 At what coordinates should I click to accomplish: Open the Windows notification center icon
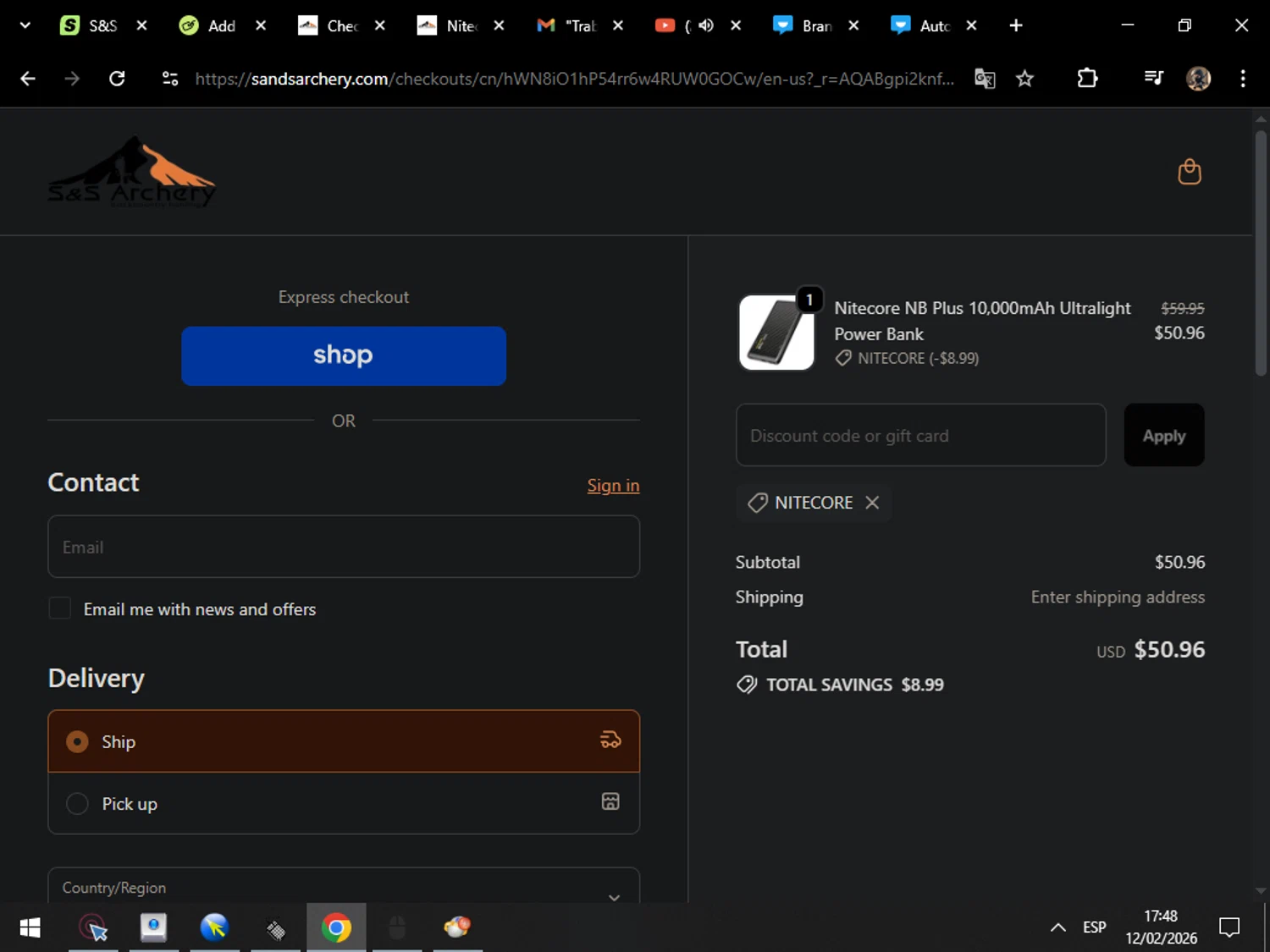pos(1229,927)
